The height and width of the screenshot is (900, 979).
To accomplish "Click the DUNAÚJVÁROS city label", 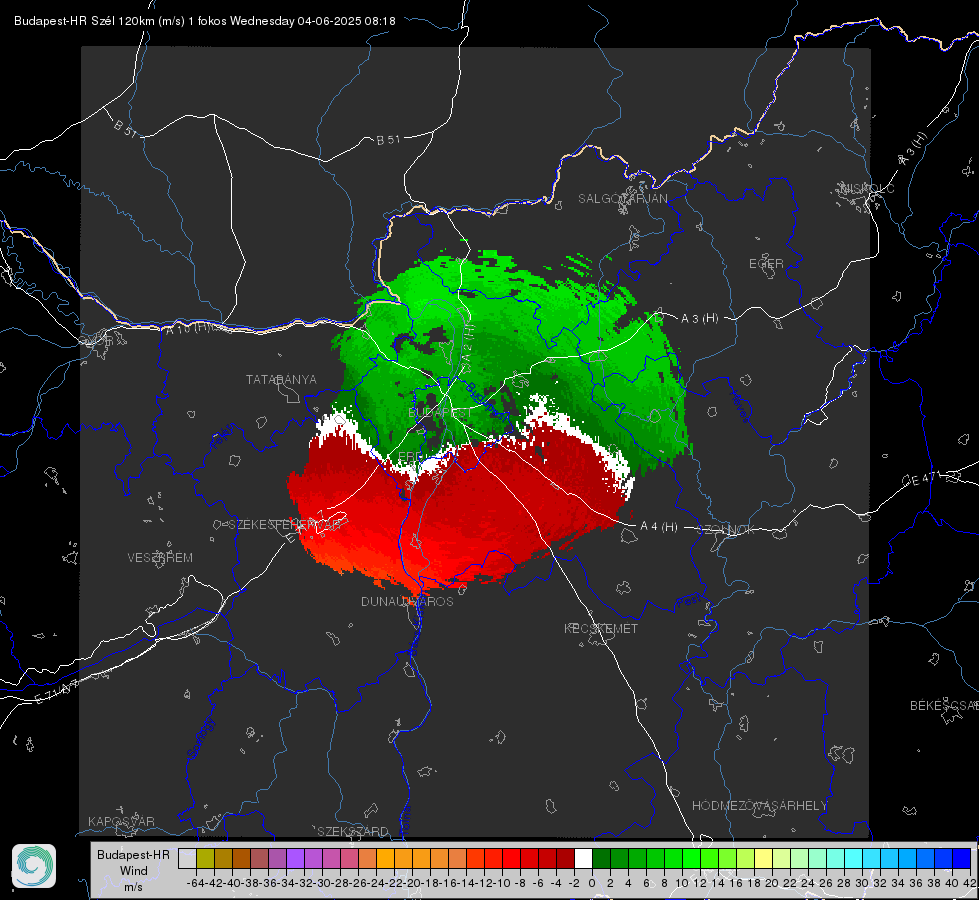I will click(407, 601).
